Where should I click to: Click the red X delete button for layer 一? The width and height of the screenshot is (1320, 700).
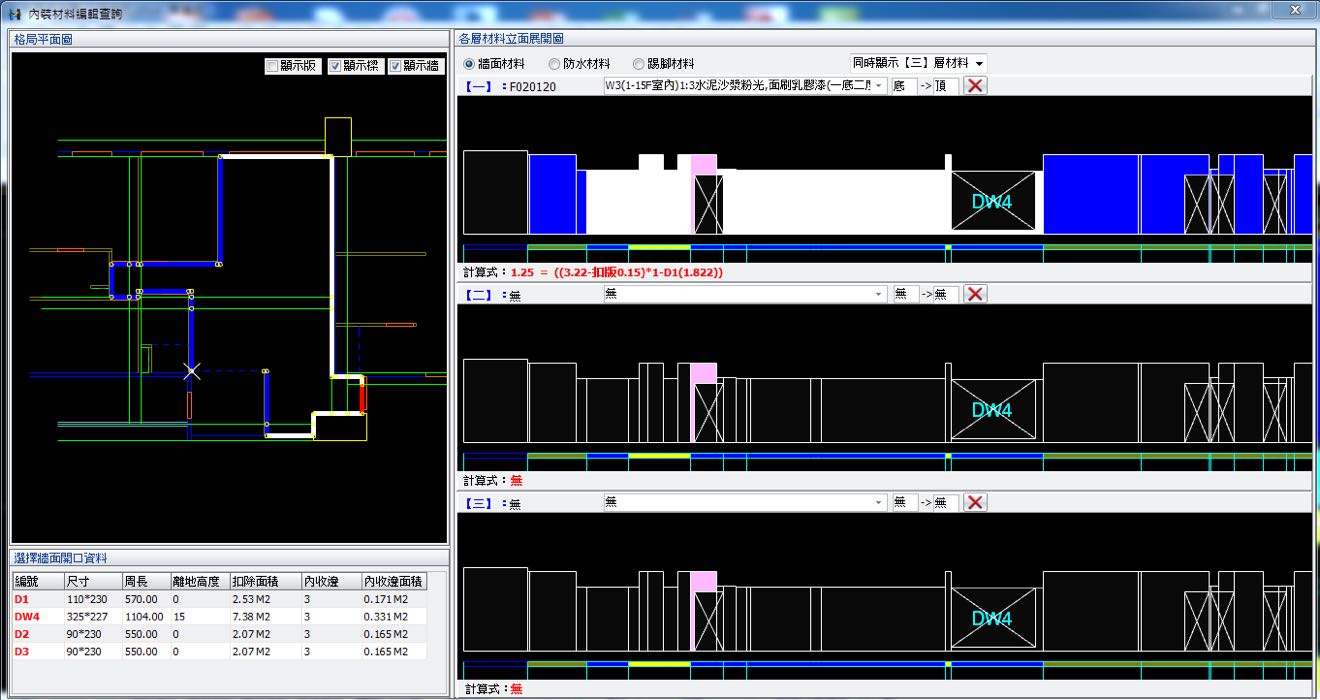point(975,86)
